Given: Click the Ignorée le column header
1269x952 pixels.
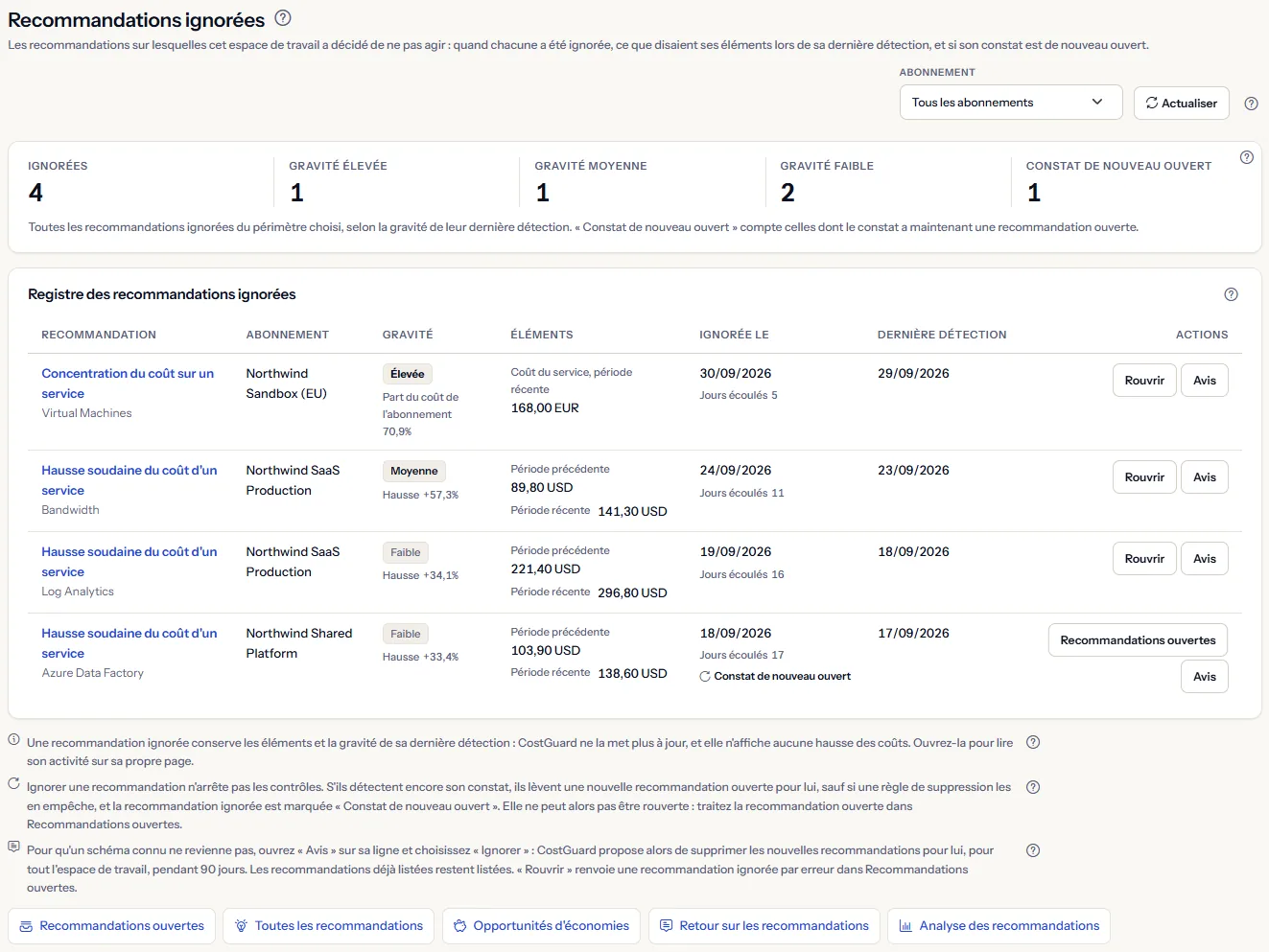Looking at the screenshot, I should click(x=734, y=335).
